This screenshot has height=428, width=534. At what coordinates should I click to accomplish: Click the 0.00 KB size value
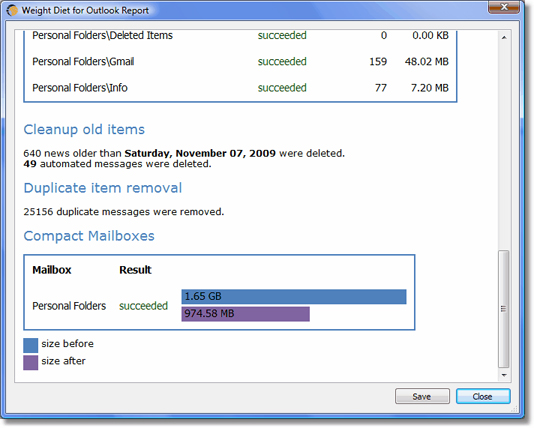point(430,35)
